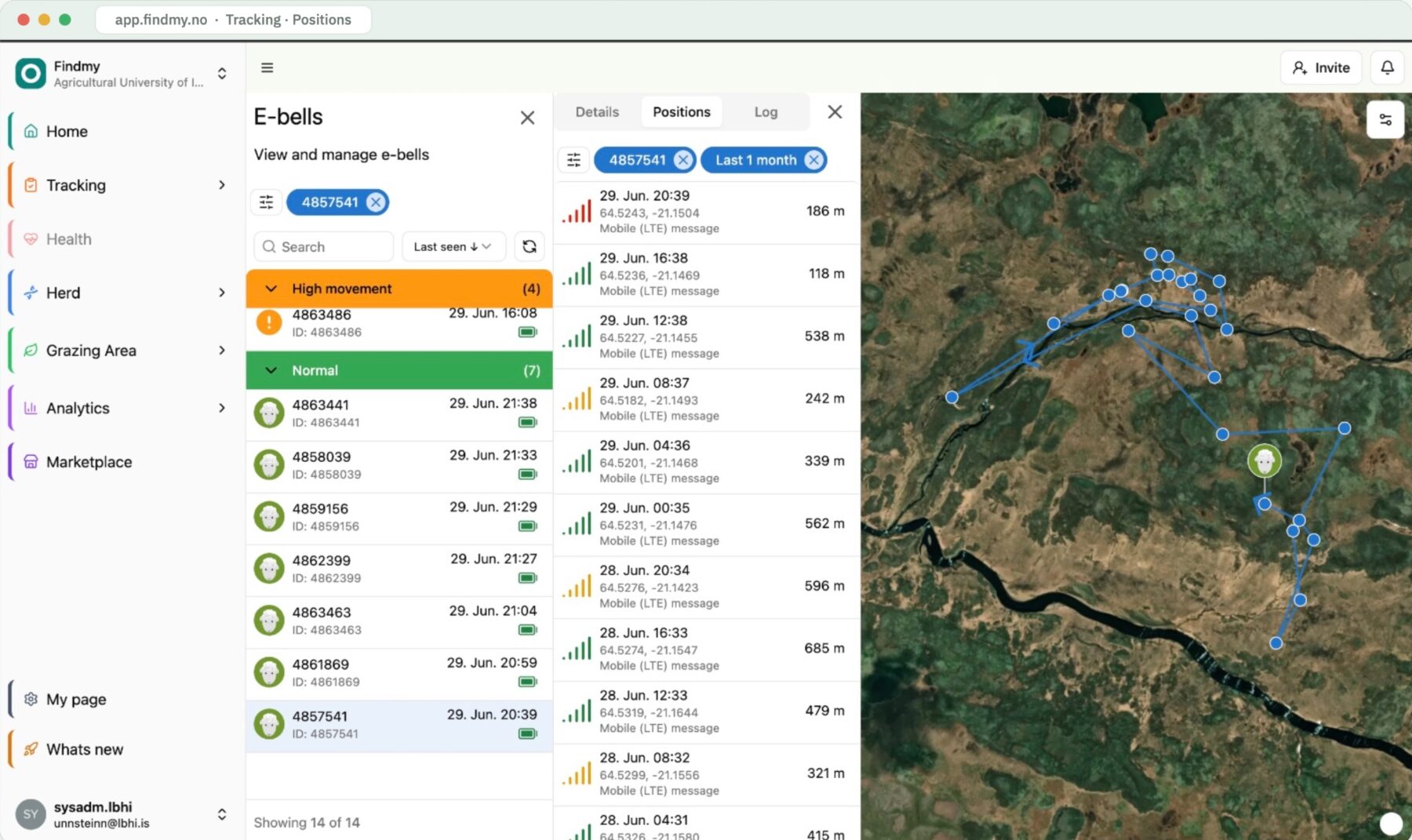
Task: Focus the e-bells Search field
Action: pos(323,246)
